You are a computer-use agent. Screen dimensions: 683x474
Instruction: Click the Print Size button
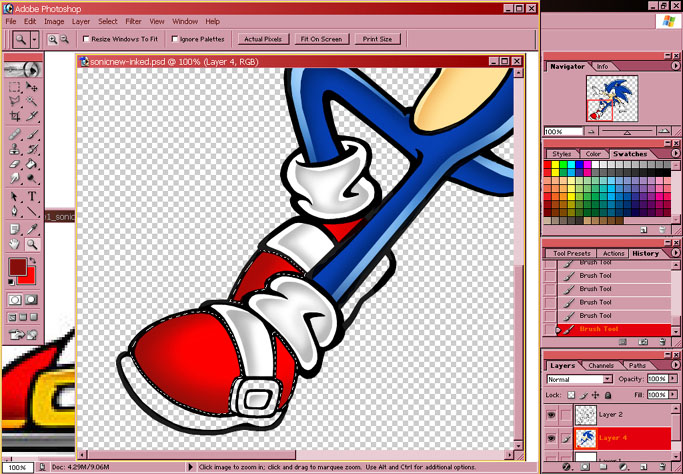click(x=377, y=39)
